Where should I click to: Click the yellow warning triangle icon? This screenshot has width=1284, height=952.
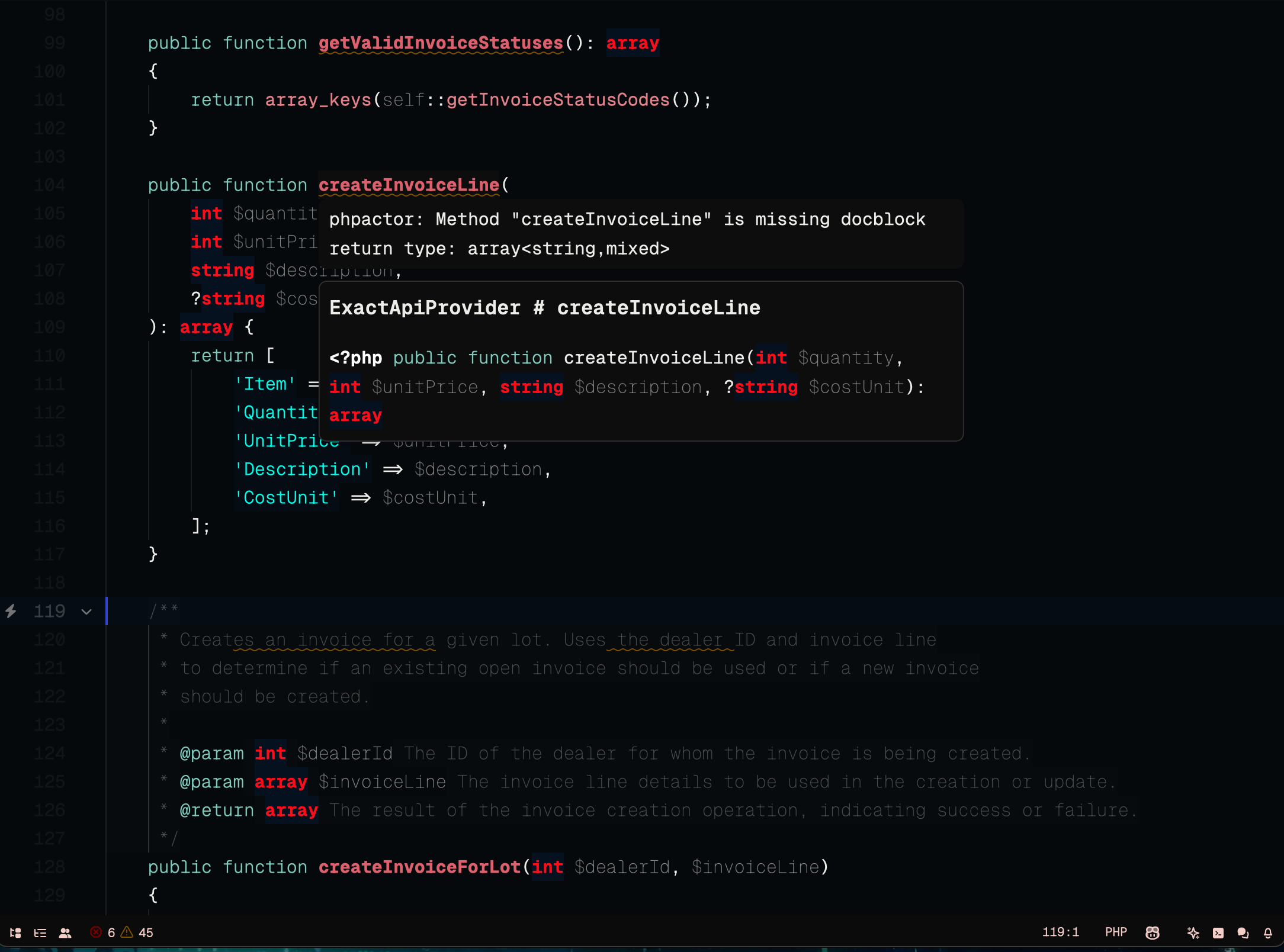click(x=127, y=932)
